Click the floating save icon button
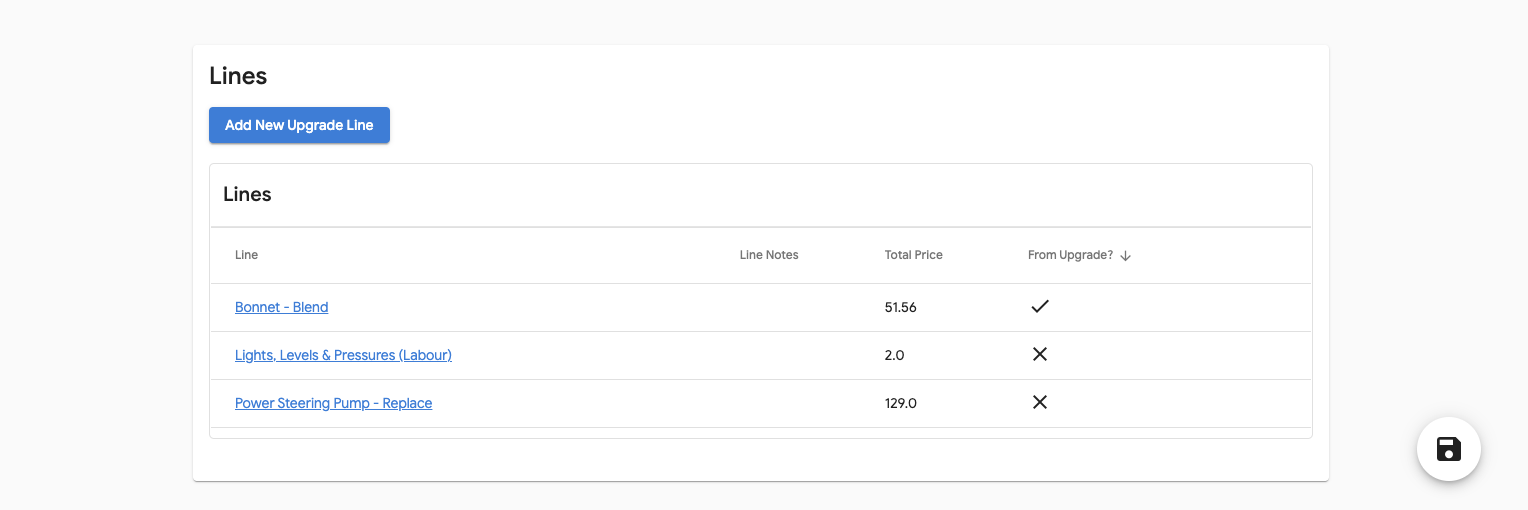Image resolution: width=1528 pixels, height=510 pixels. tap(1448, 449)
